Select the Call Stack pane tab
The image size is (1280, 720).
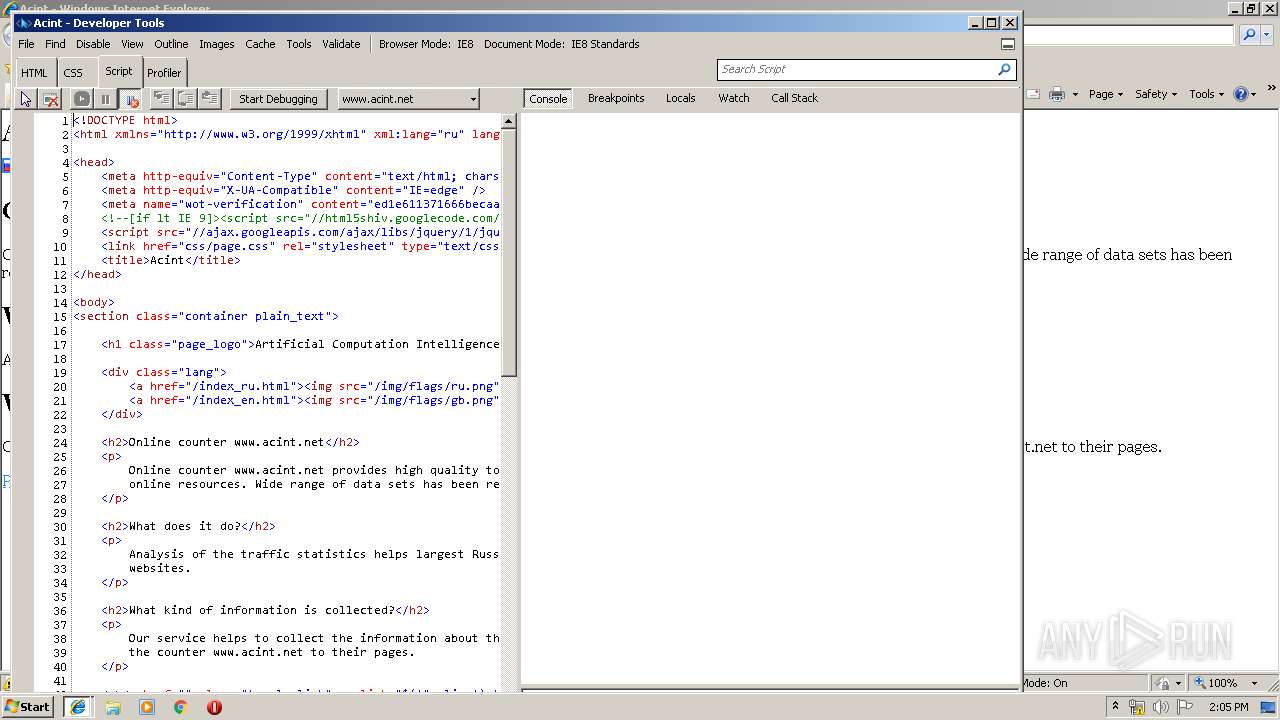point(794,98)
